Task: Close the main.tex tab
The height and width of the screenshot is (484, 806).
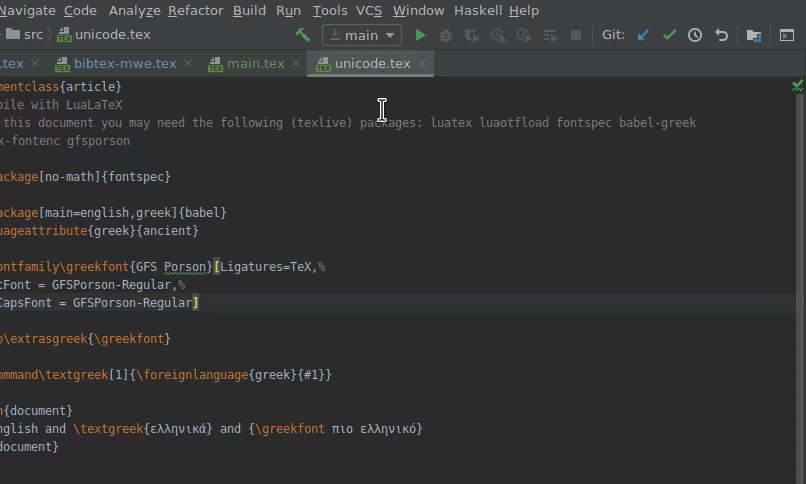Action: pyautogui.click(x=296, y=63)
